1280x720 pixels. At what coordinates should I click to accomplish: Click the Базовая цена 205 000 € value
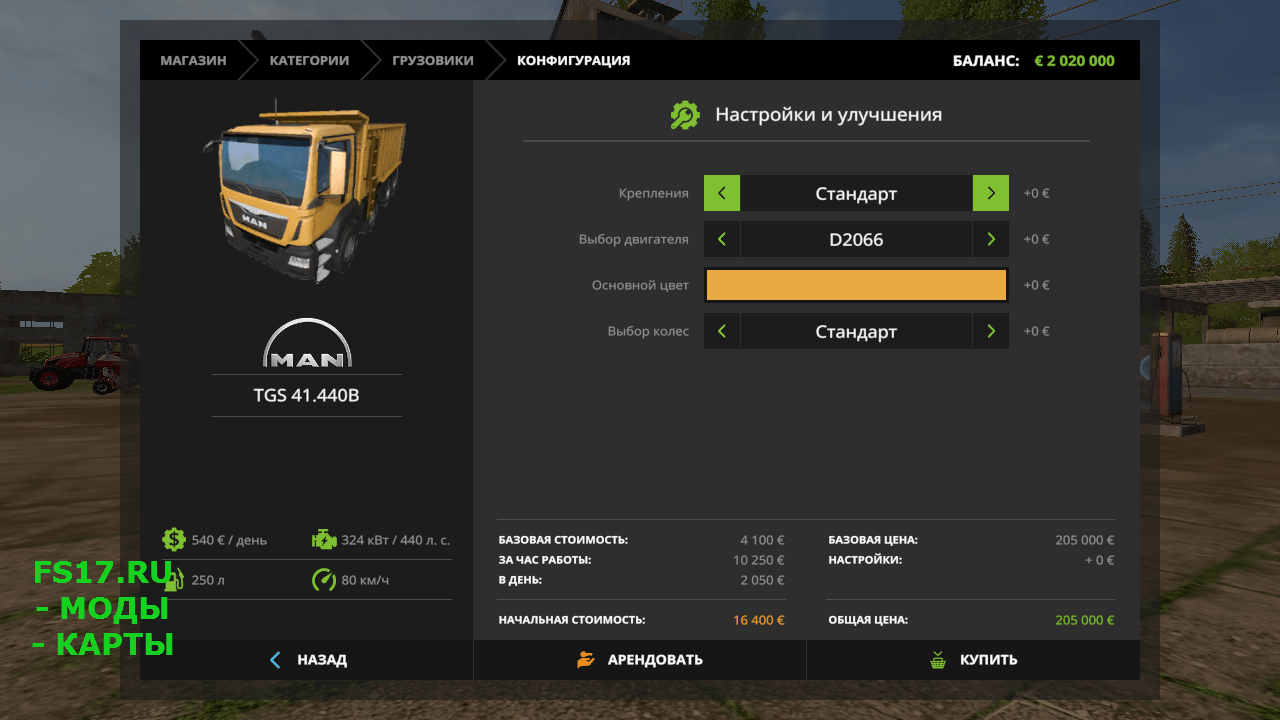1084,540
